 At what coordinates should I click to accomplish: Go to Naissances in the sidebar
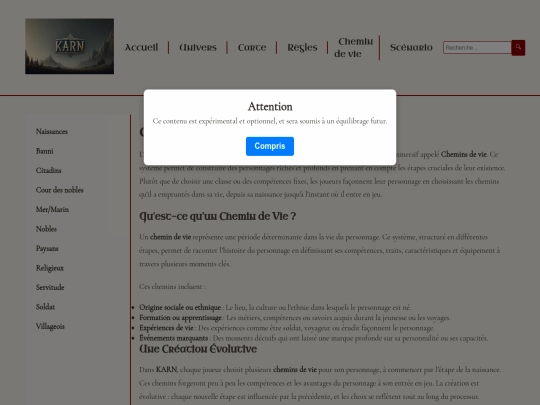pyautogui.click(x=52, y=132)
